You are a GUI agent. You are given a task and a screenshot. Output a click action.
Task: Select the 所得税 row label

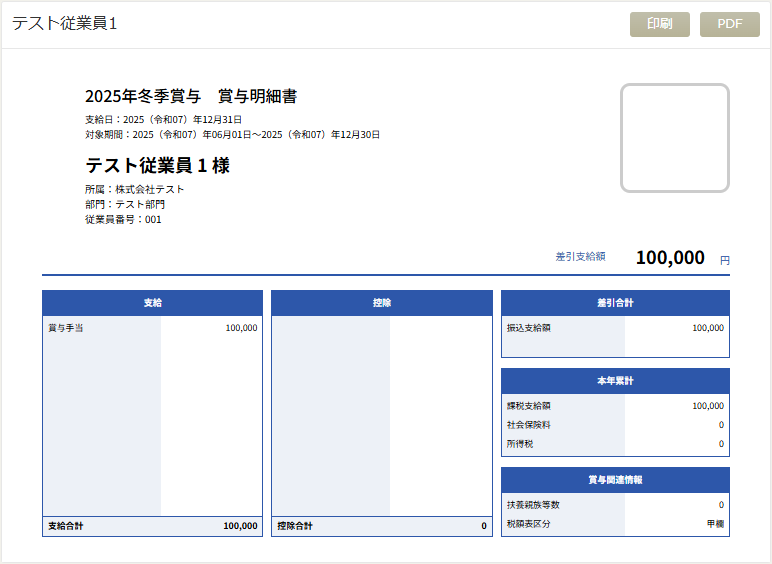[521, 444]
